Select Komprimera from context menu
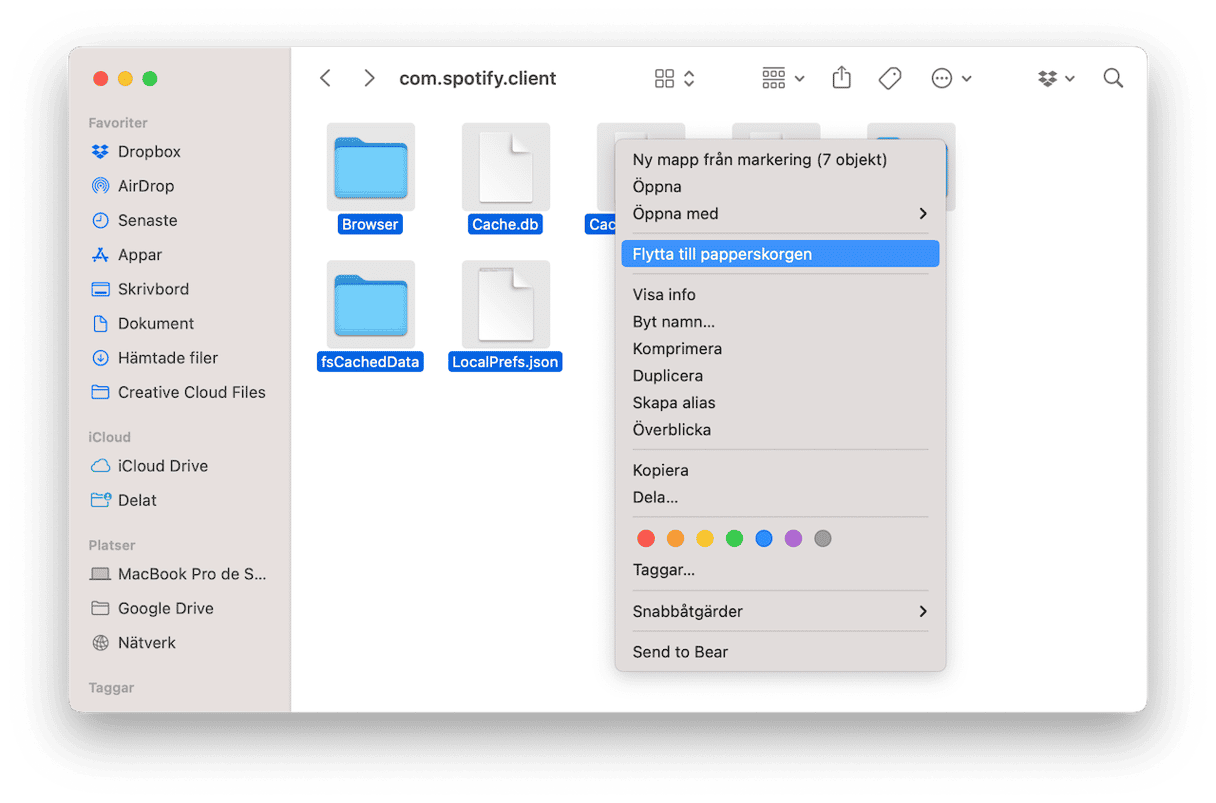This screenshot has width=1216, height=803. click(677, 349)
